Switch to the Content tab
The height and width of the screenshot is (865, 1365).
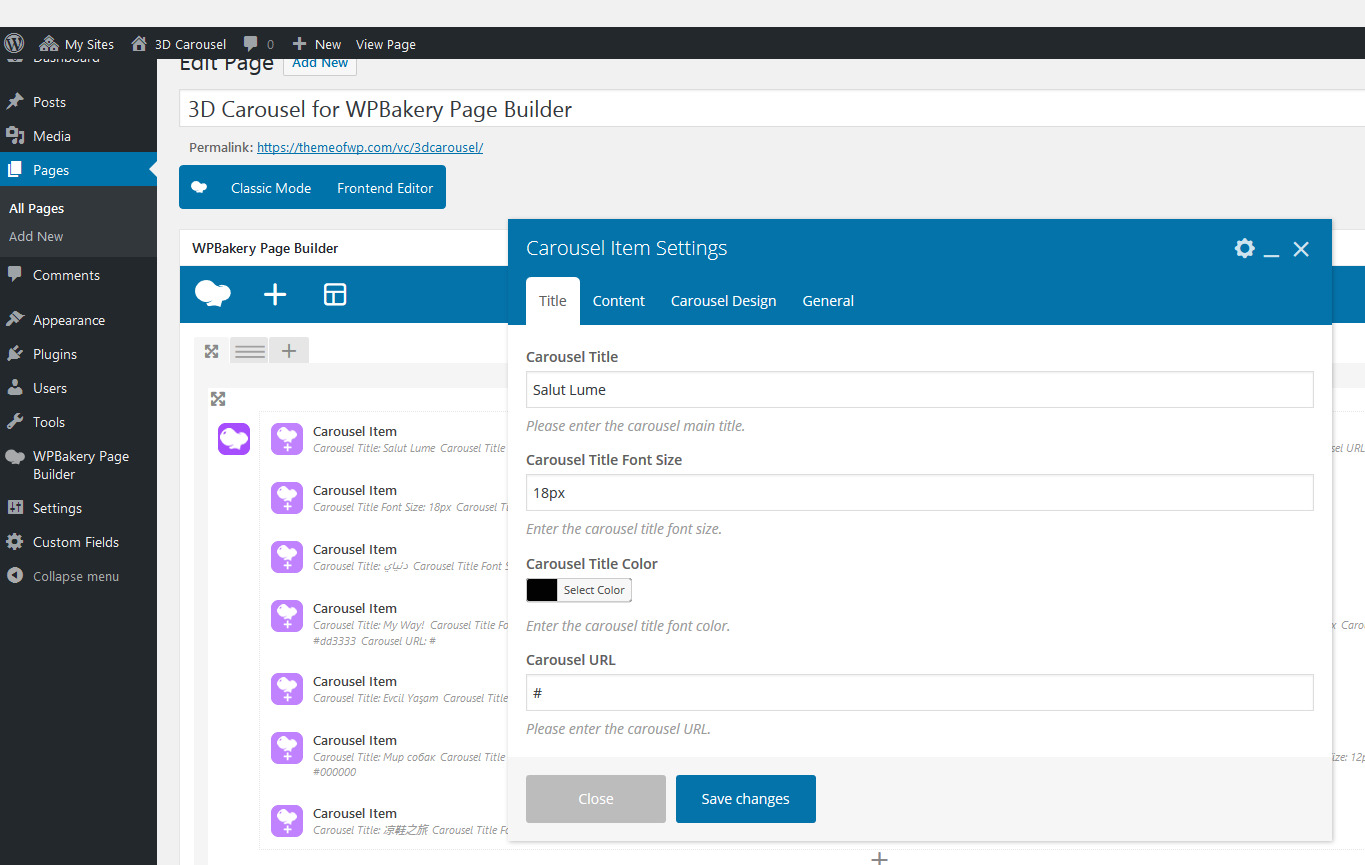(619, 301)
